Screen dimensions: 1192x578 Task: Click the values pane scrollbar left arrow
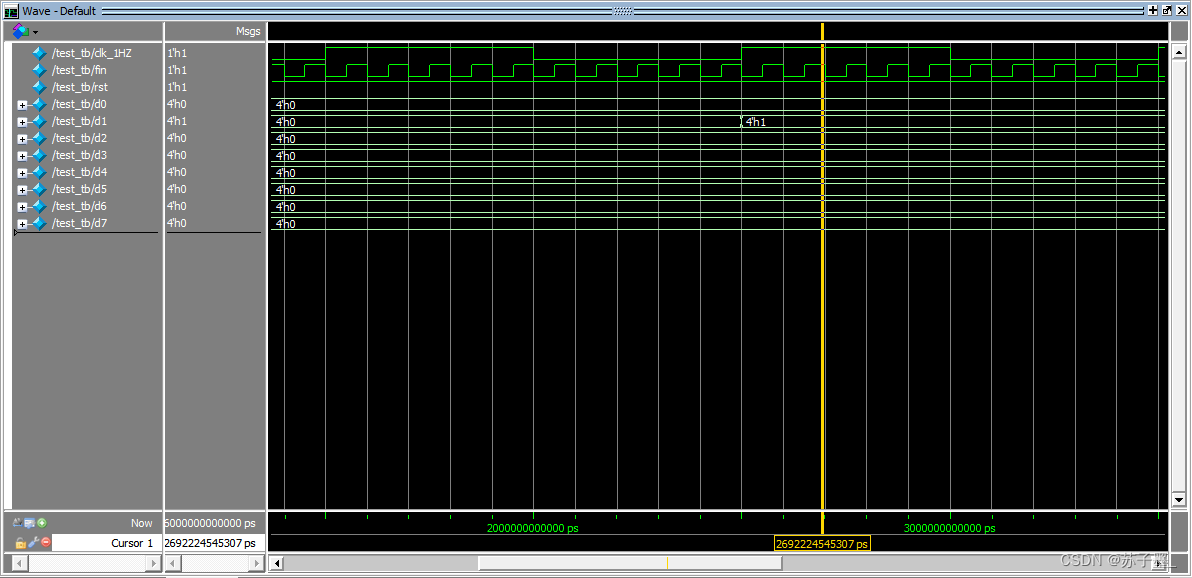point(173,563)
